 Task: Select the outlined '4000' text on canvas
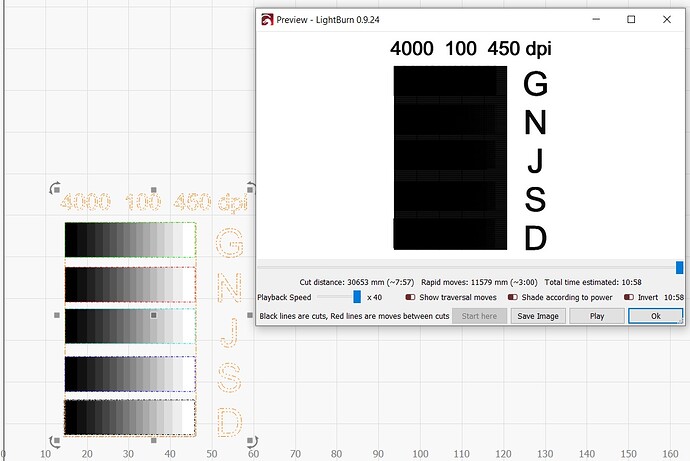(x=86, y=202)
